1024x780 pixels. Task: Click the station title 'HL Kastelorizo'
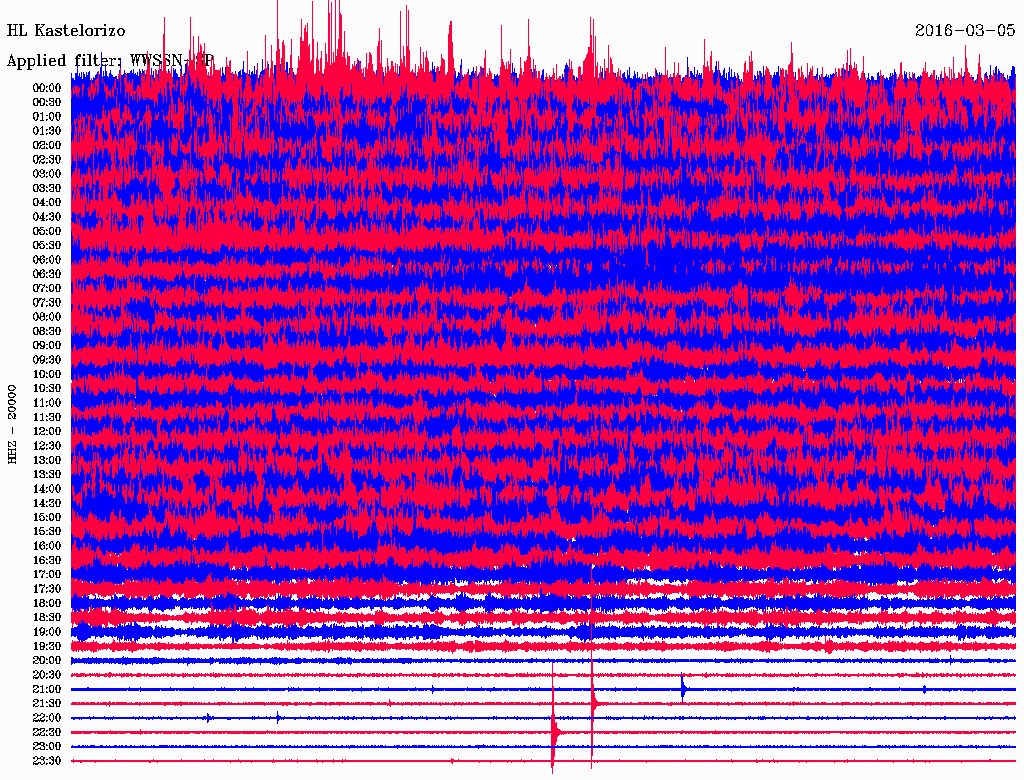click(x=66, y=31)
